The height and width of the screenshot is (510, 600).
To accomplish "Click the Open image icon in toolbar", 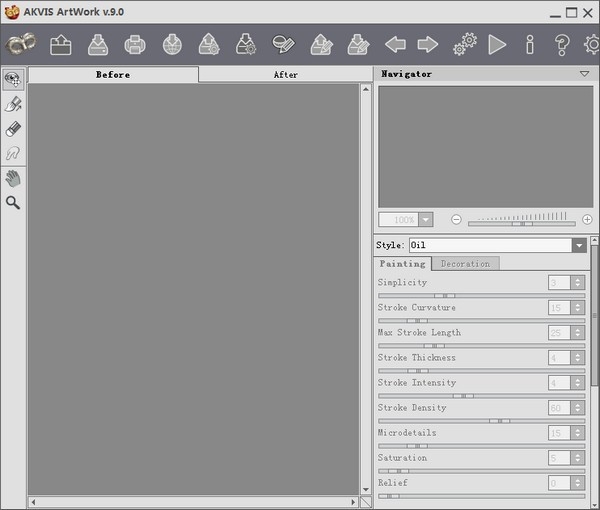I will pos(60,45).
